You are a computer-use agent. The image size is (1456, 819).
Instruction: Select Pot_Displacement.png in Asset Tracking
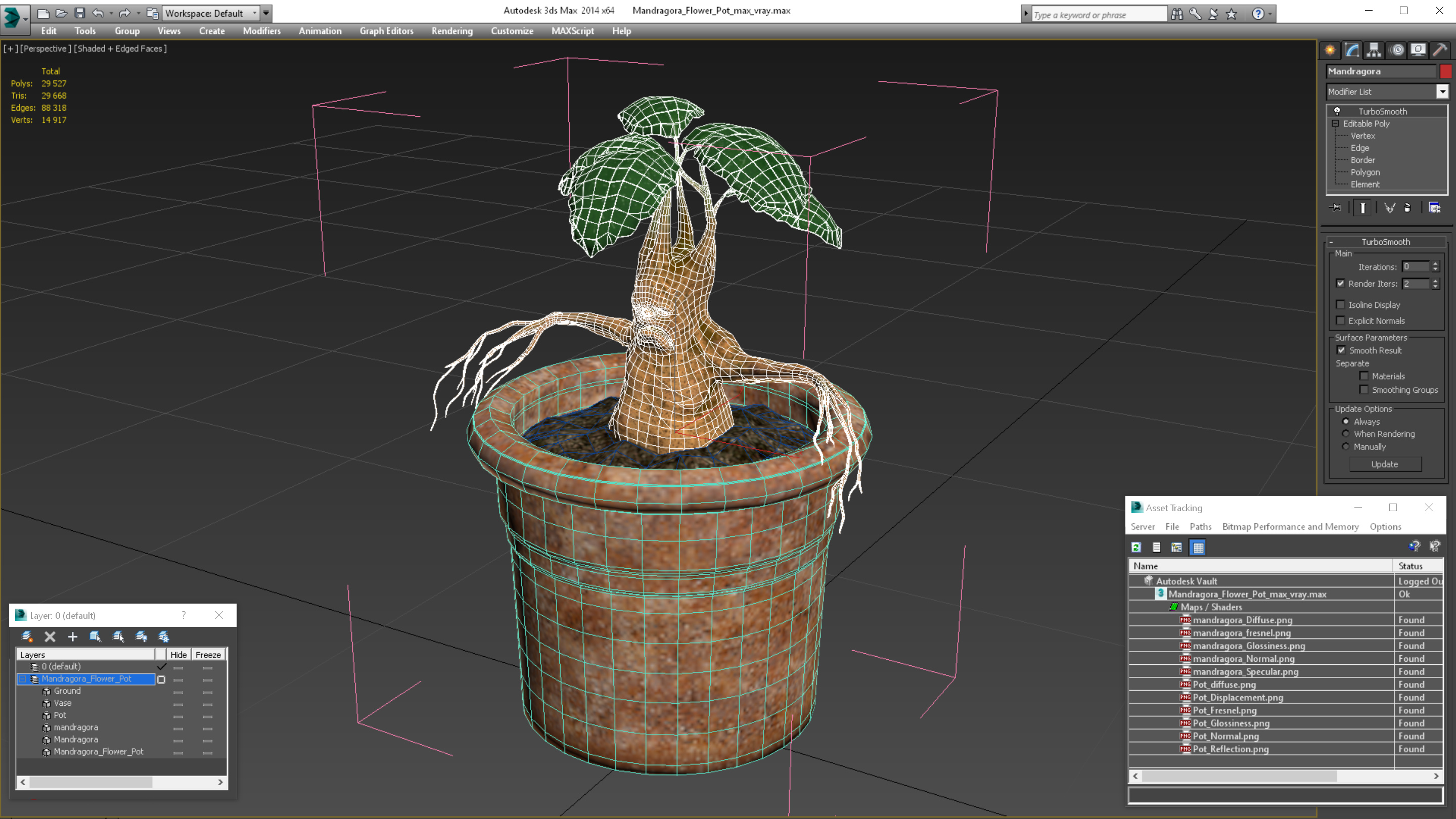coord(1237,698)
